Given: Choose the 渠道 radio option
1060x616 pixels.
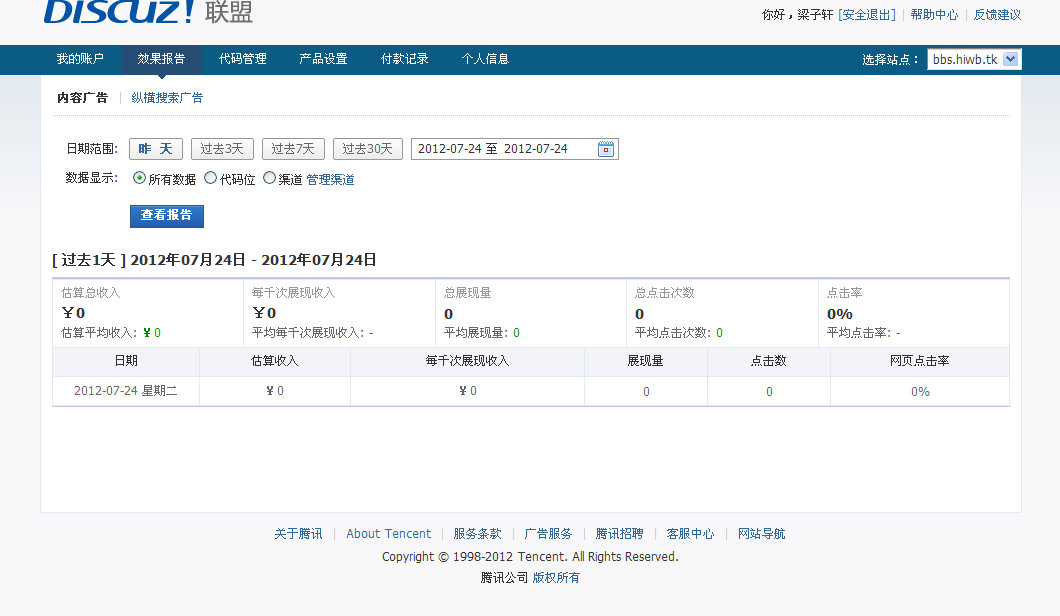Looking at the screenshot, I should [x=269, y=179].
